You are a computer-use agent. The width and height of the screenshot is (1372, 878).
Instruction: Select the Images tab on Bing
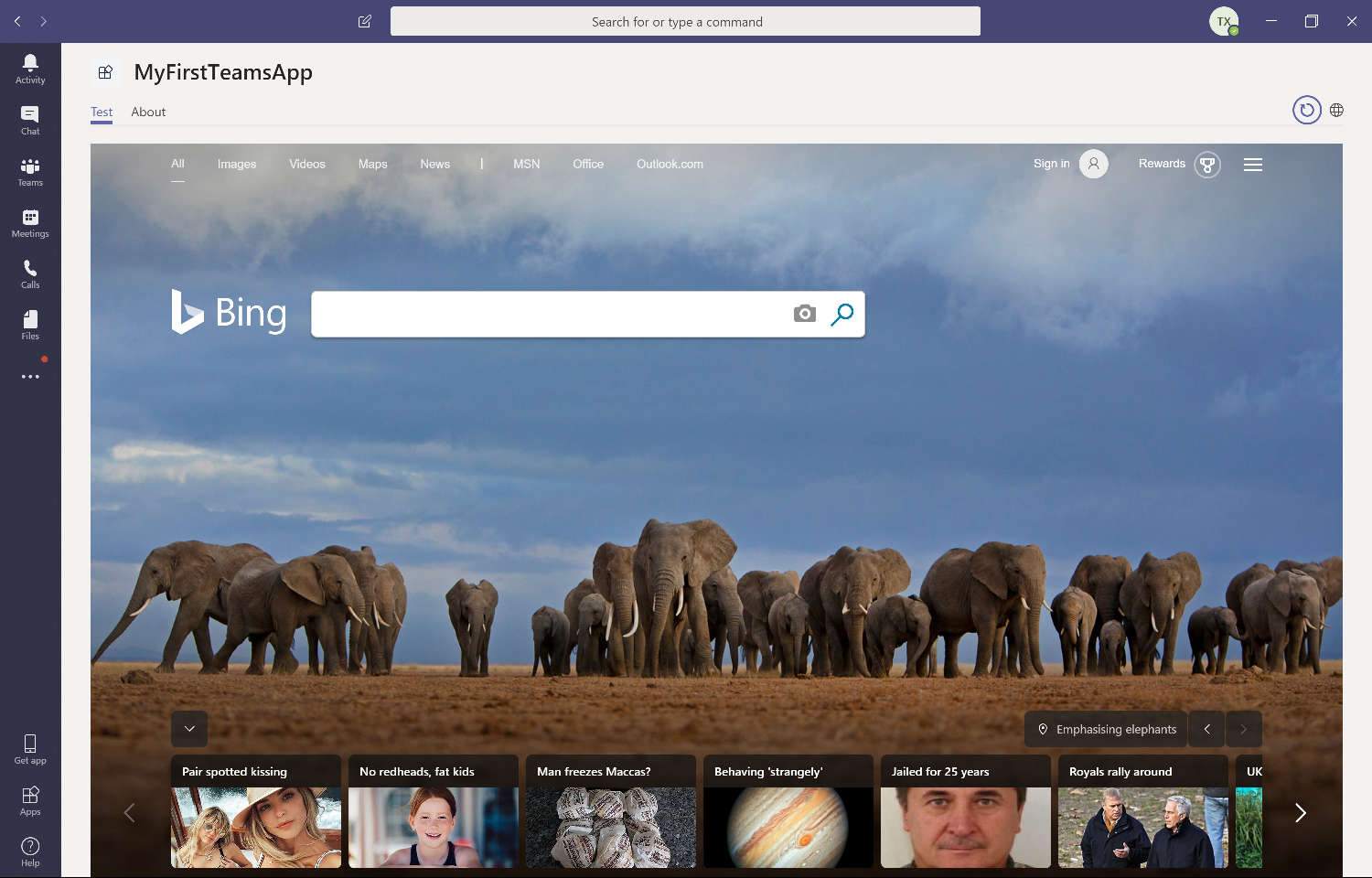click(237, 164)
